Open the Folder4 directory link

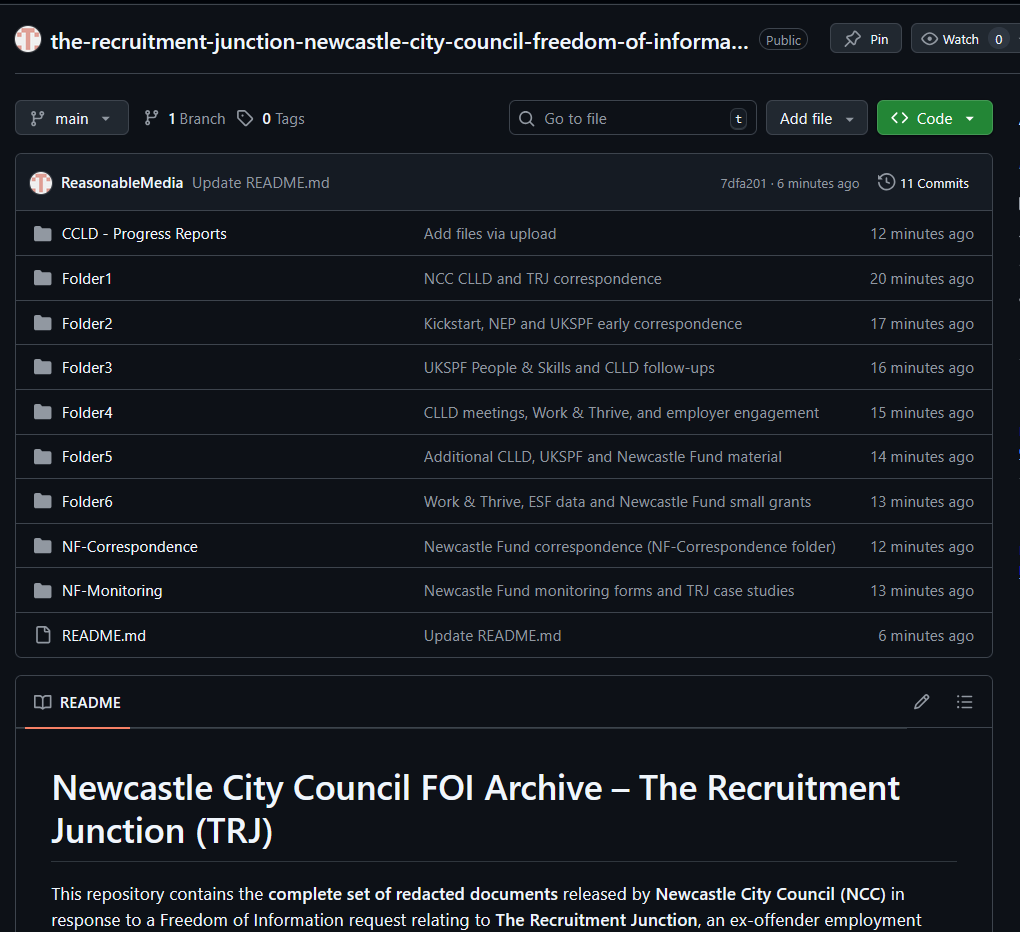[x=87, y=412]
